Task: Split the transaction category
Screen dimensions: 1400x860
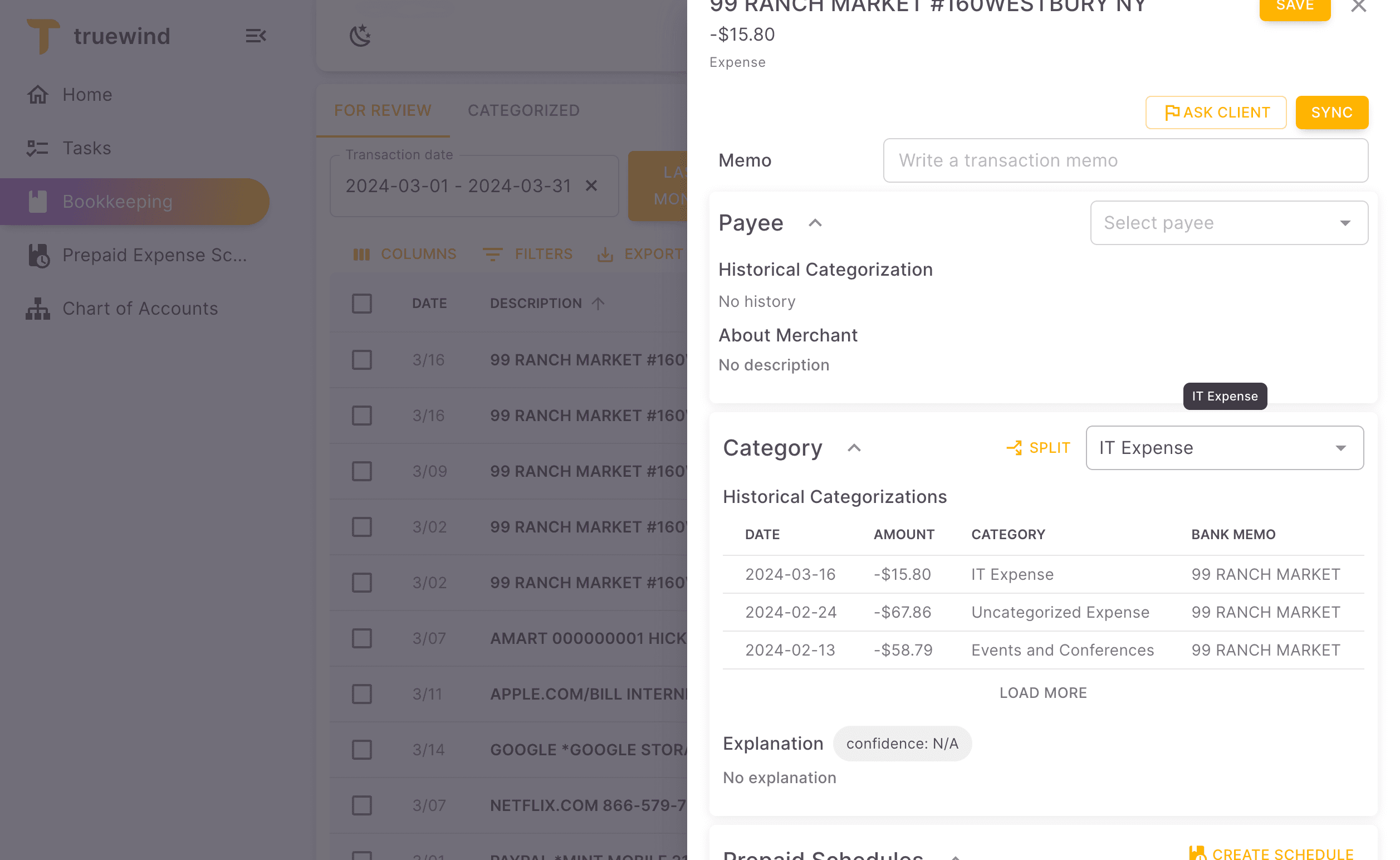Action: tap(1038, 448)
